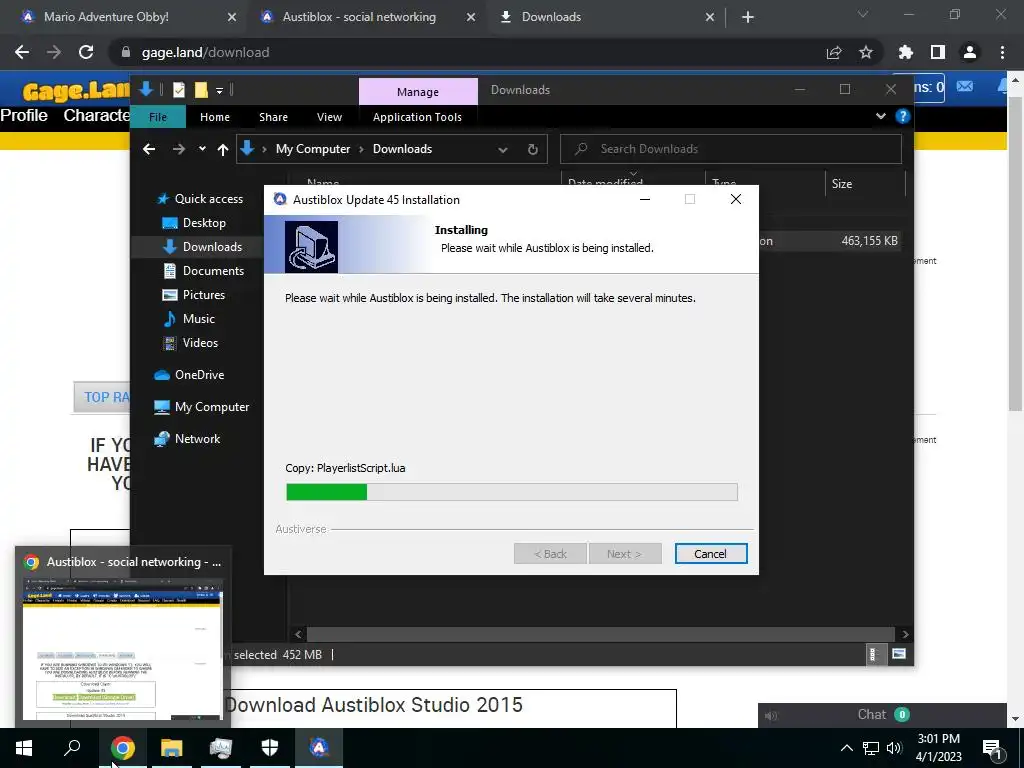Screen dimensions: 1024x768
Task: Select Quick access in navigation pane
Action: (x=200, y=199)
